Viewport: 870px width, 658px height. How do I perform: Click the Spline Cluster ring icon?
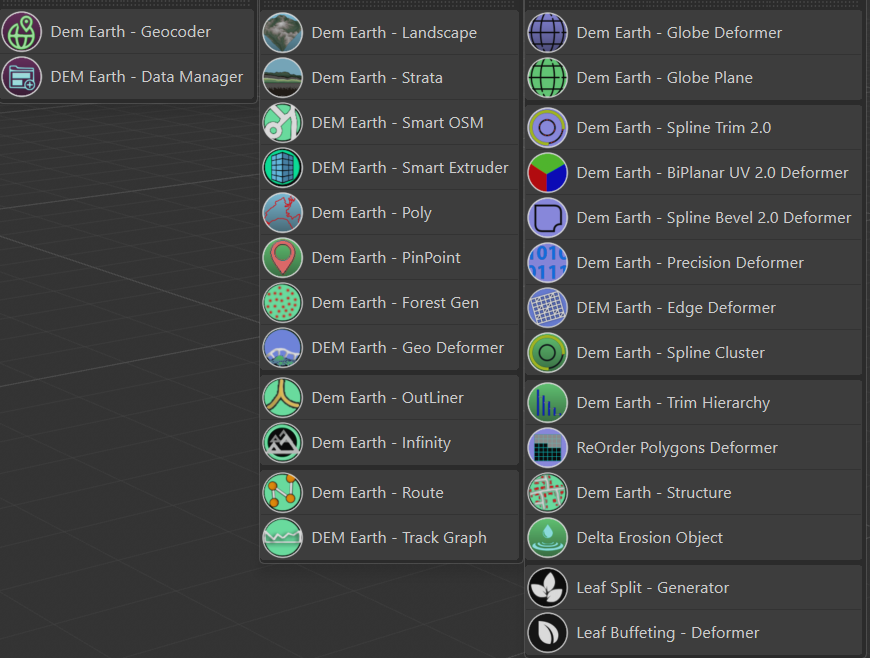tap(548, 353)
